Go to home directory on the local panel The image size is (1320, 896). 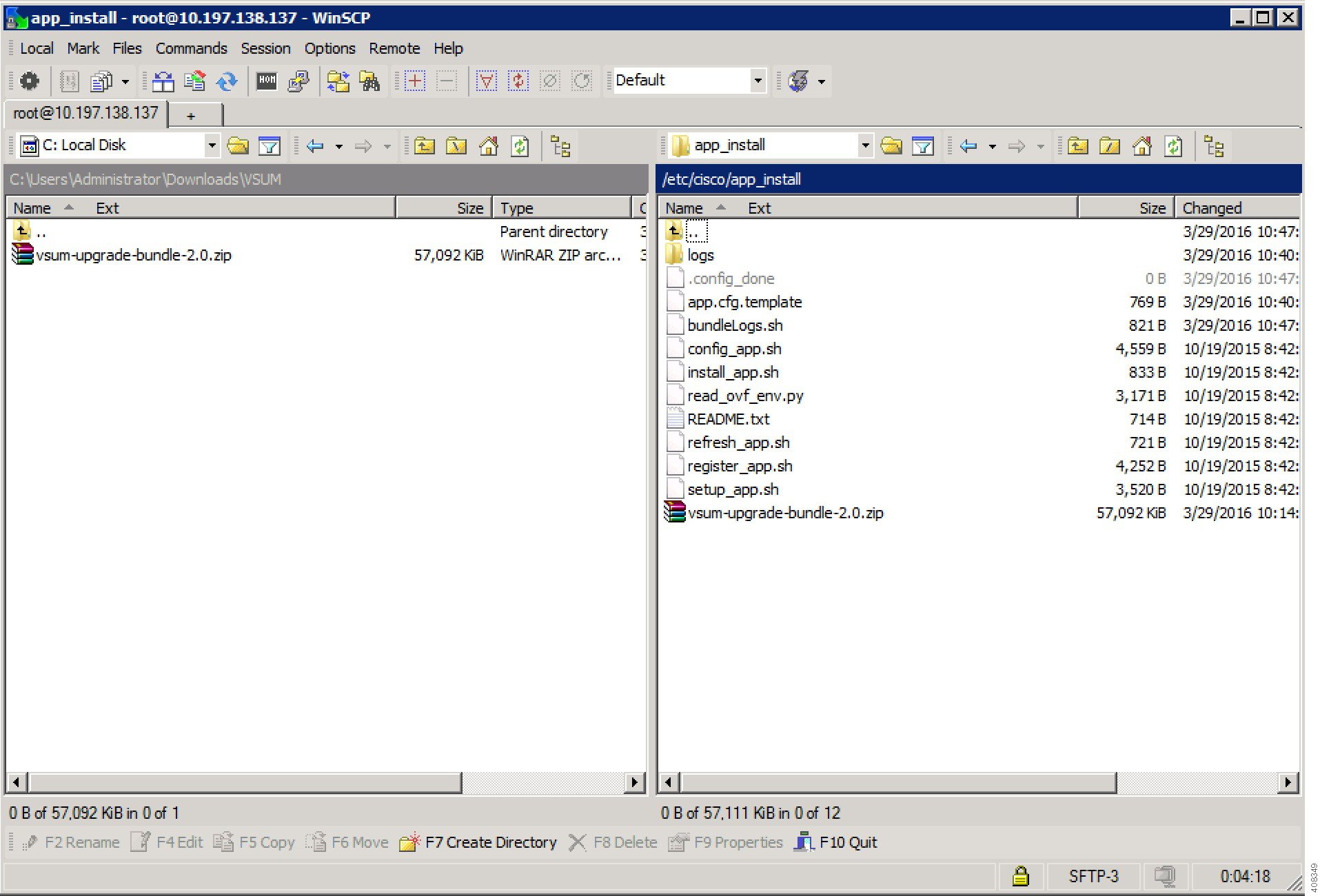point(489,145)
